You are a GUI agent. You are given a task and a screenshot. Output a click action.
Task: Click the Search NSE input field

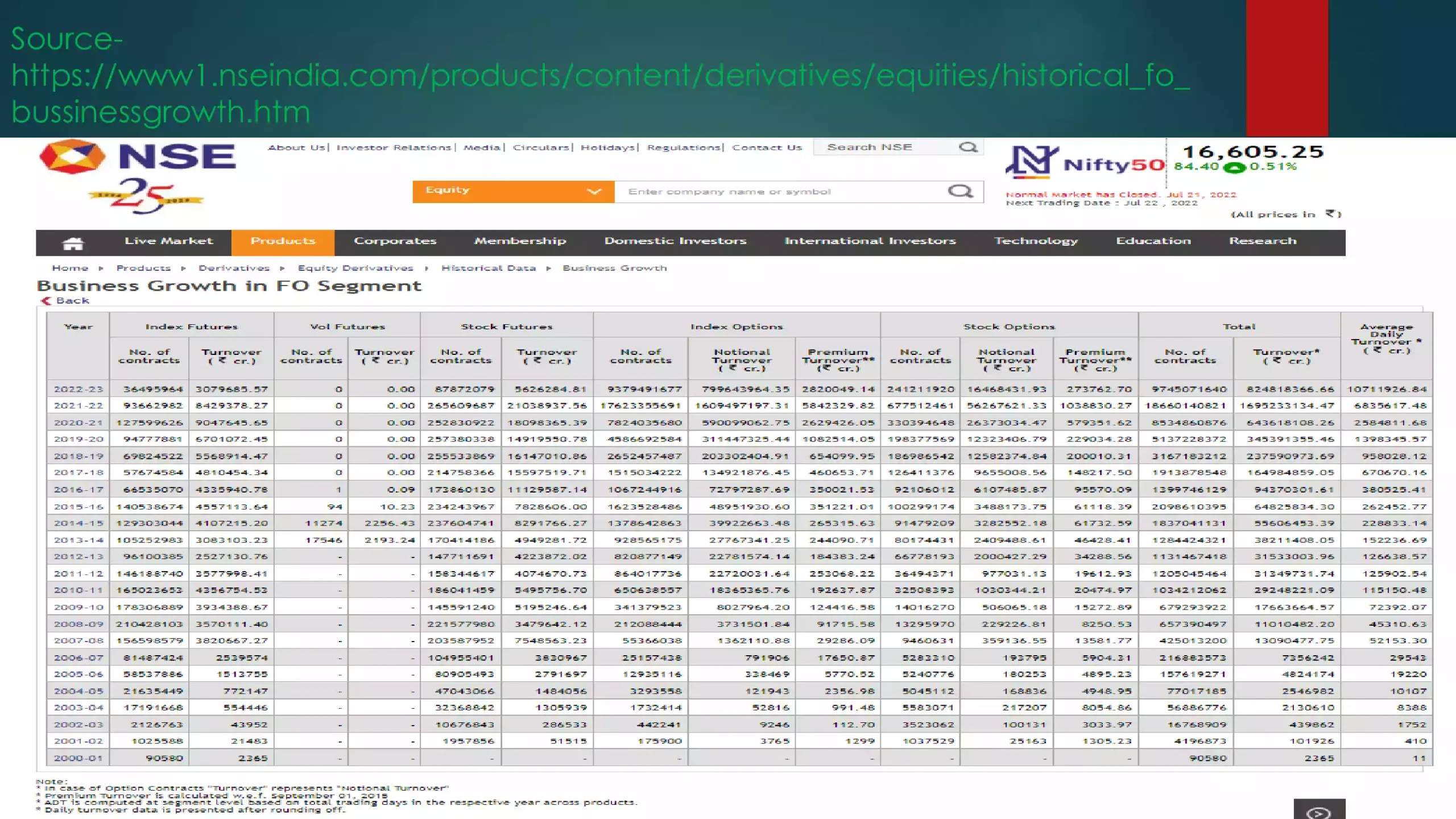coord(898,147)
